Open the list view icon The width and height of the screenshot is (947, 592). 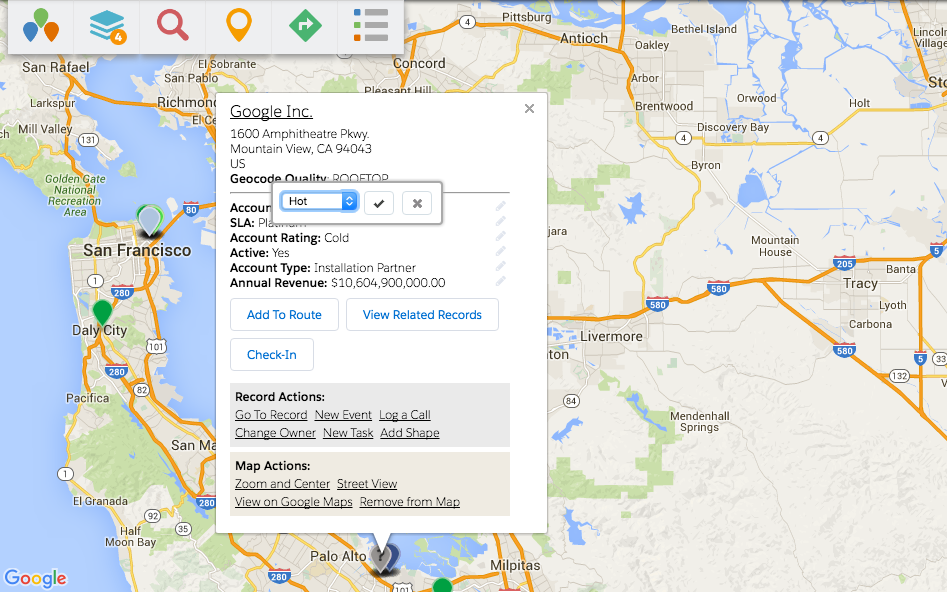[370, 26]
